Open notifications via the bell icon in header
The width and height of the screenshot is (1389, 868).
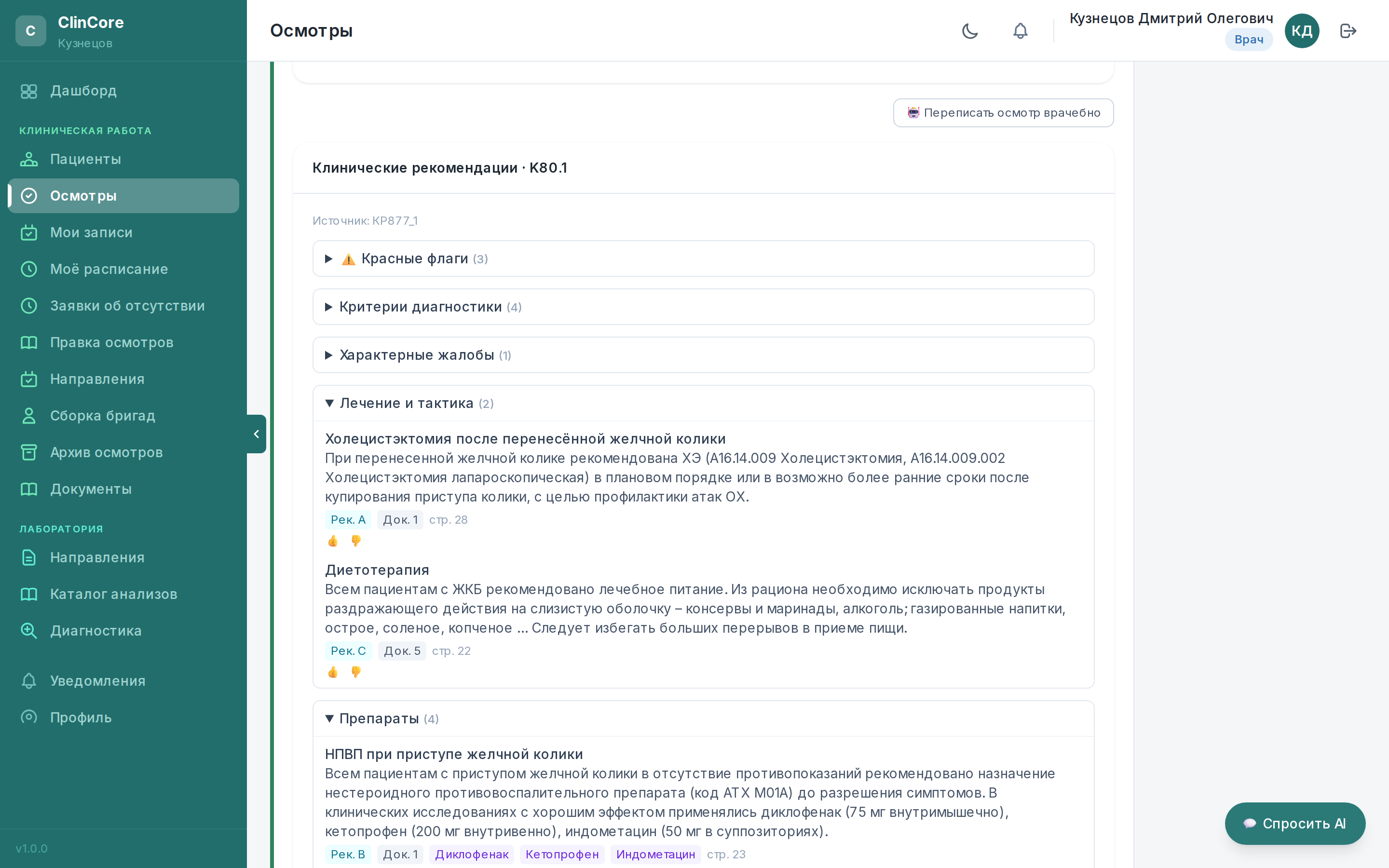click(1020, 31)
